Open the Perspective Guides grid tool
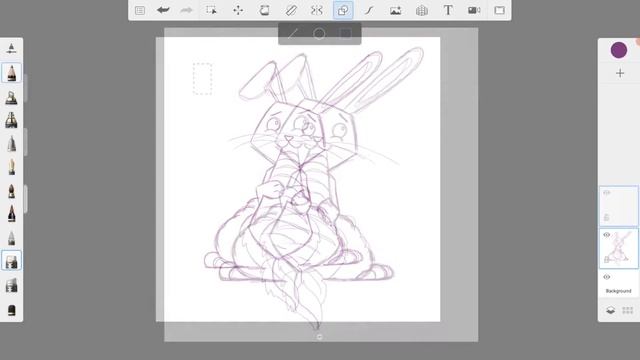 coord(422,10)
